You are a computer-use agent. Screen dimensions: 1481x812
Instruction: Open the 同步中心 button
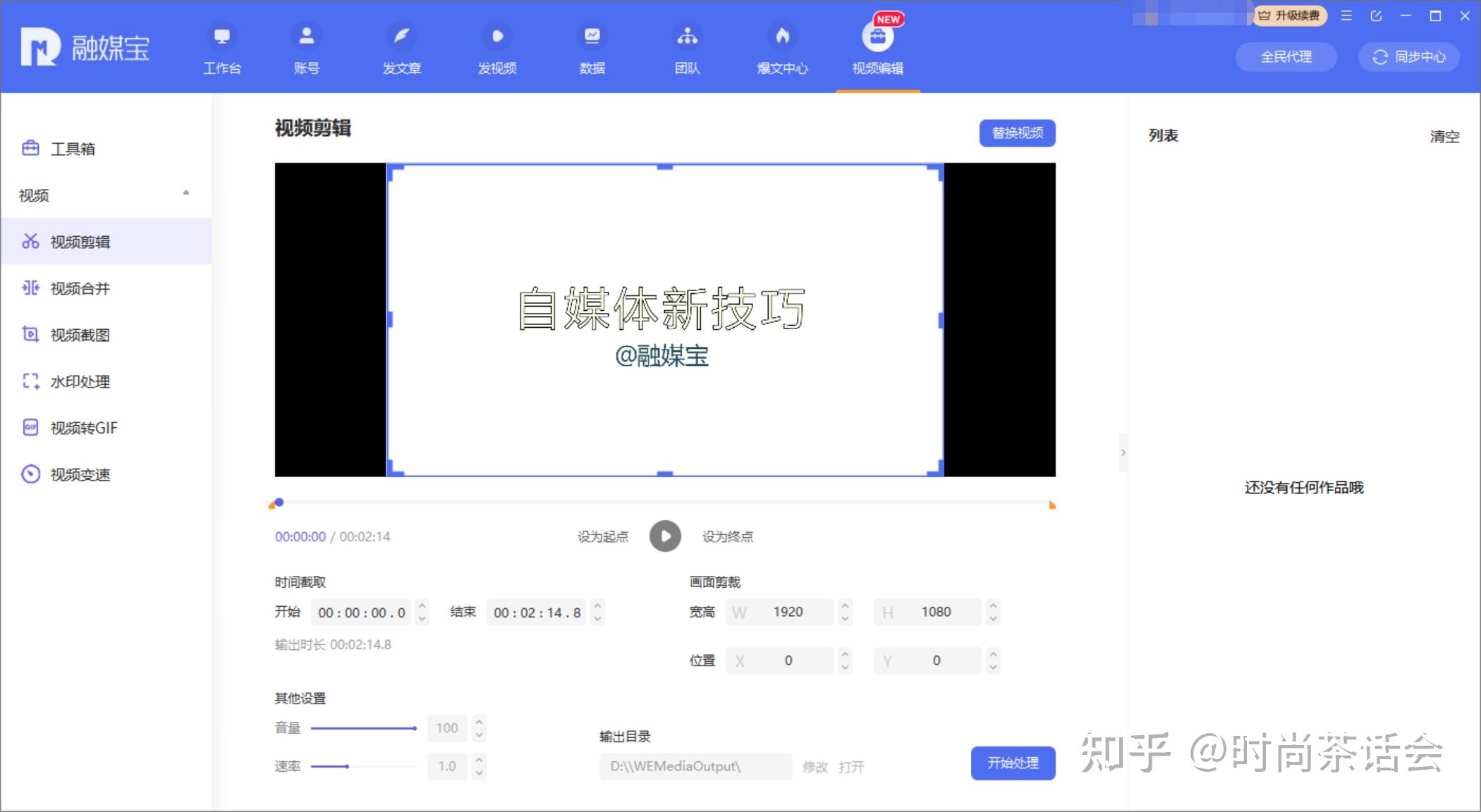pos(1409,57)
